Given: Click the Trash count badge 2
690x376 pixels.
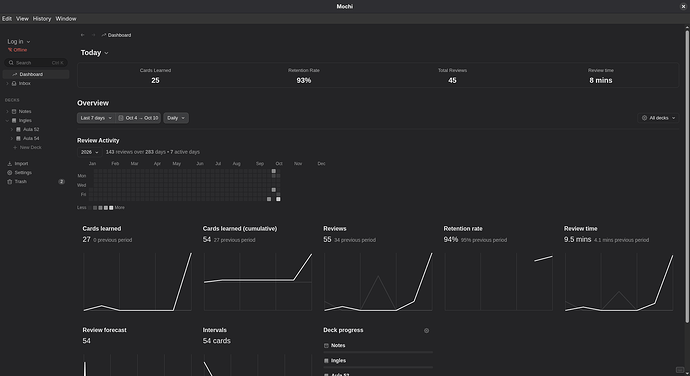Looking at the screenshot, I should [x=62, y=181].
